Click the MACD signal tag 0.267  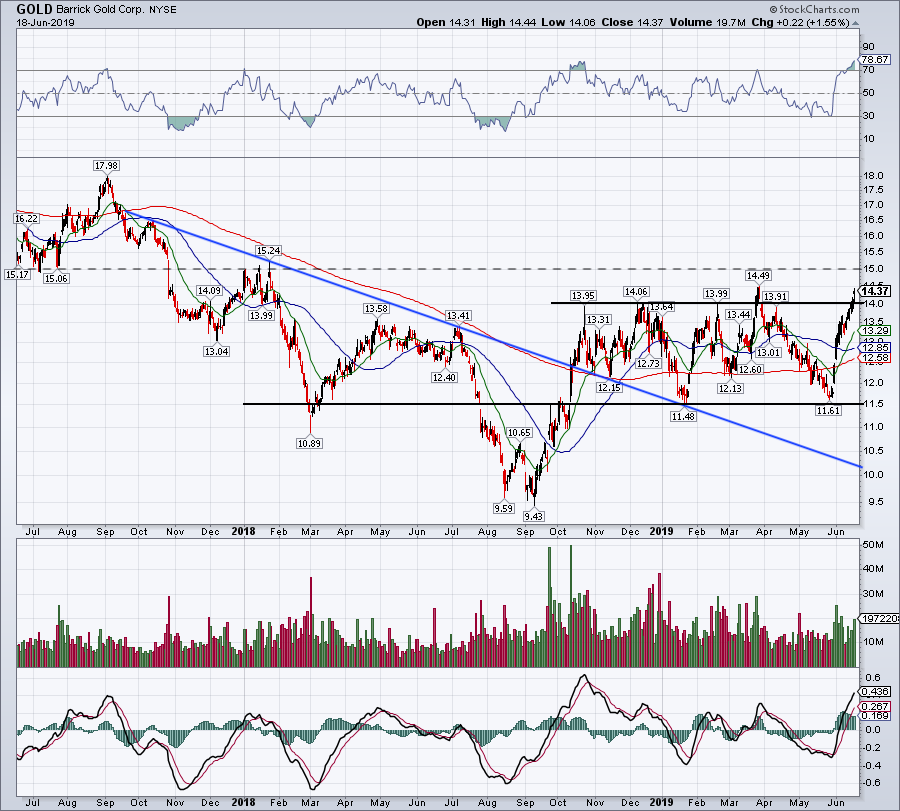pos(875,707)
